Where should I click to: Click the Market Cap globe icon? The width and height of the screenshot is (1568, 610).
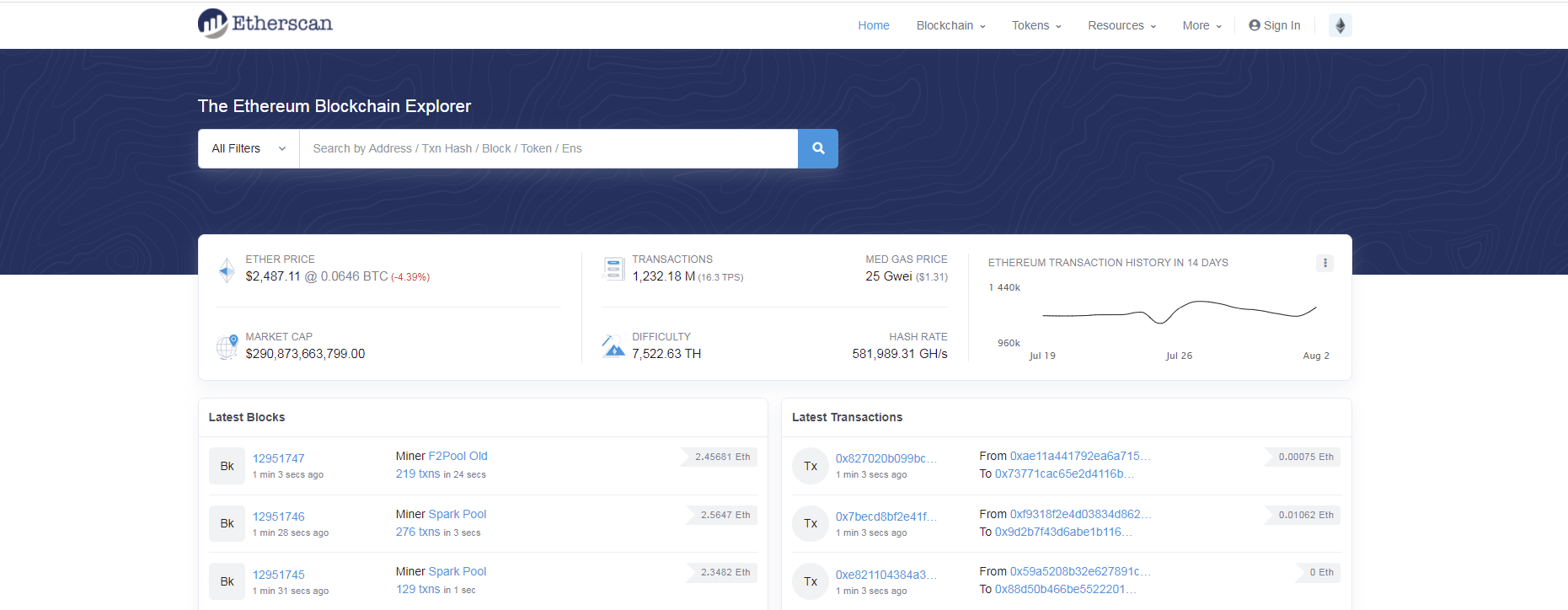pyautogui.click(x=227, y=346)
